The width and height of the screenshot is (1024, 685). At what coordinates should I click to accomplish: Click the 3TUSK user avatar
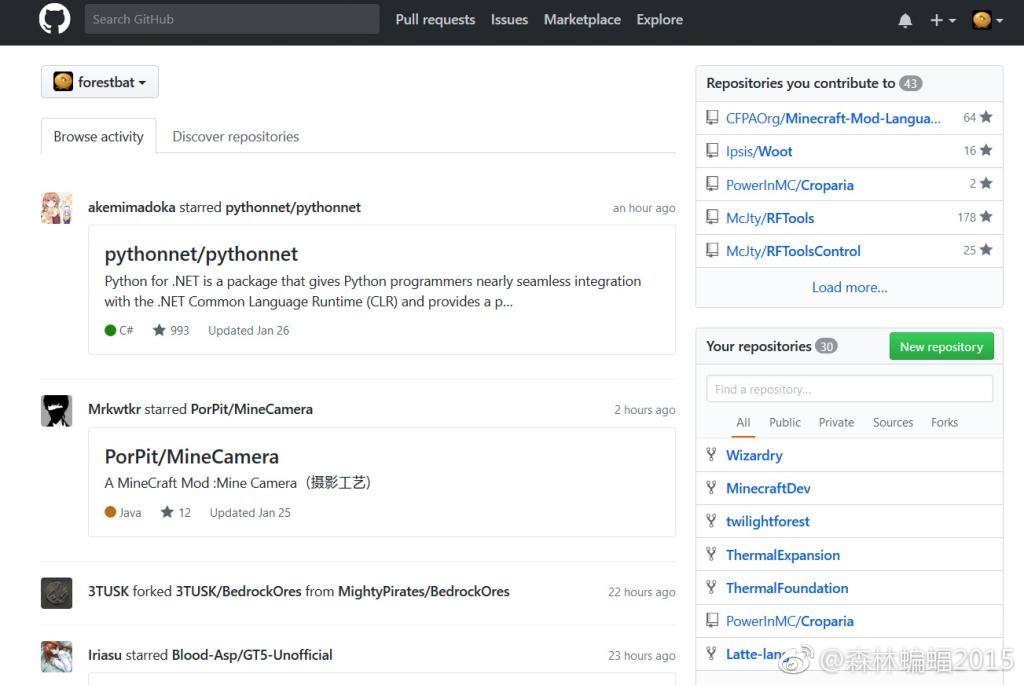coord(56,592)
